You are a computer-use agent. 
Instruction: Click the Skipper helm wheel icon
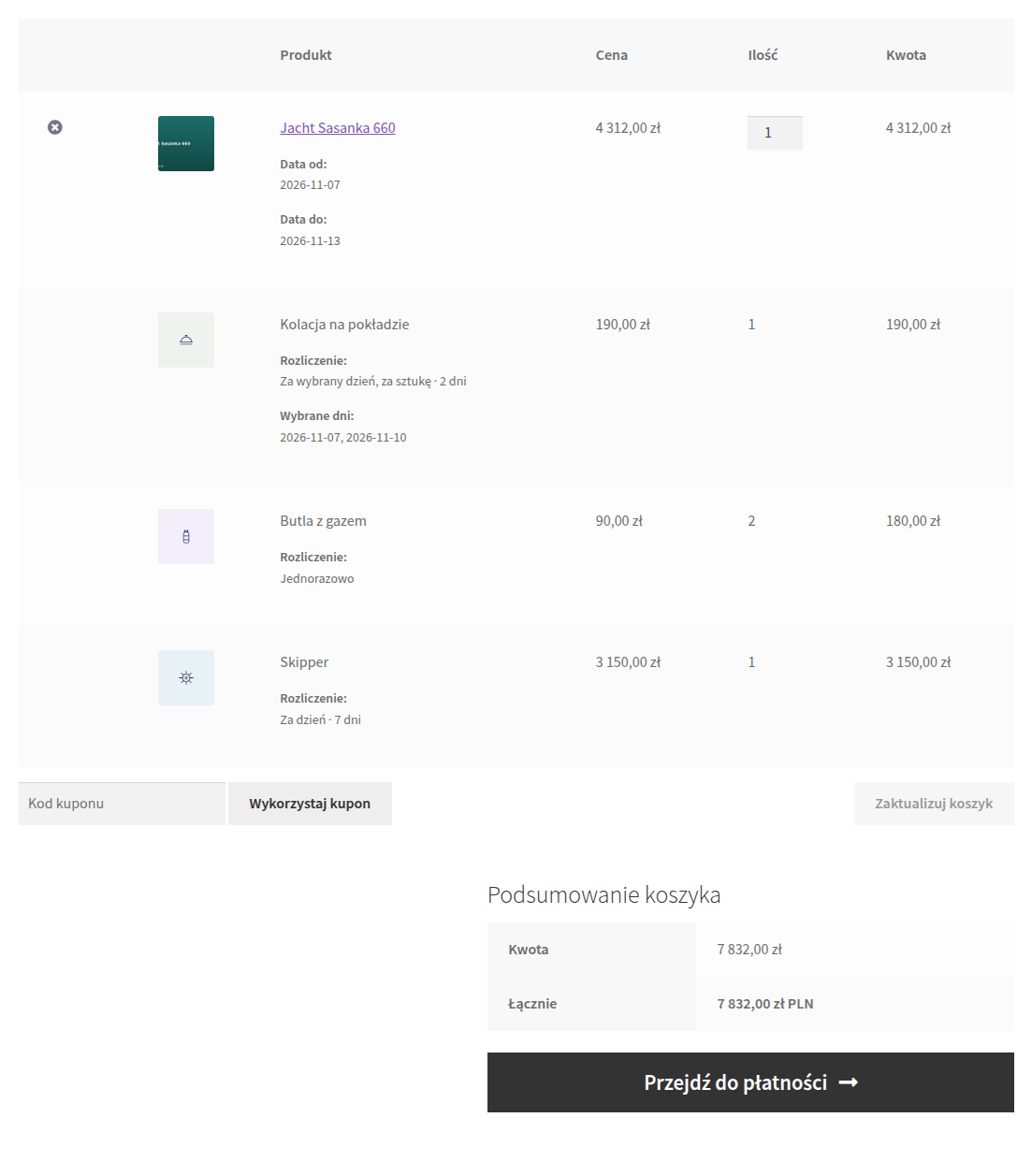(x=186, y=677)
